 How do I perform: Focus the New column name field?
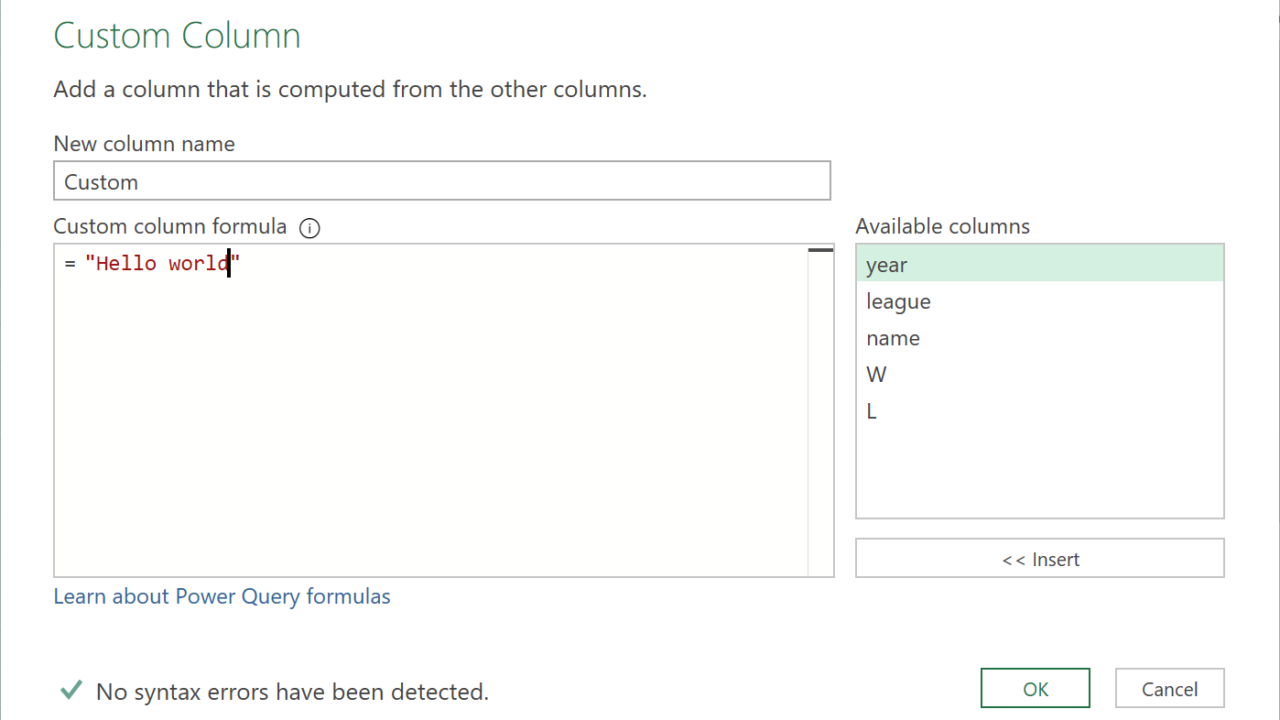coord(441,181)
